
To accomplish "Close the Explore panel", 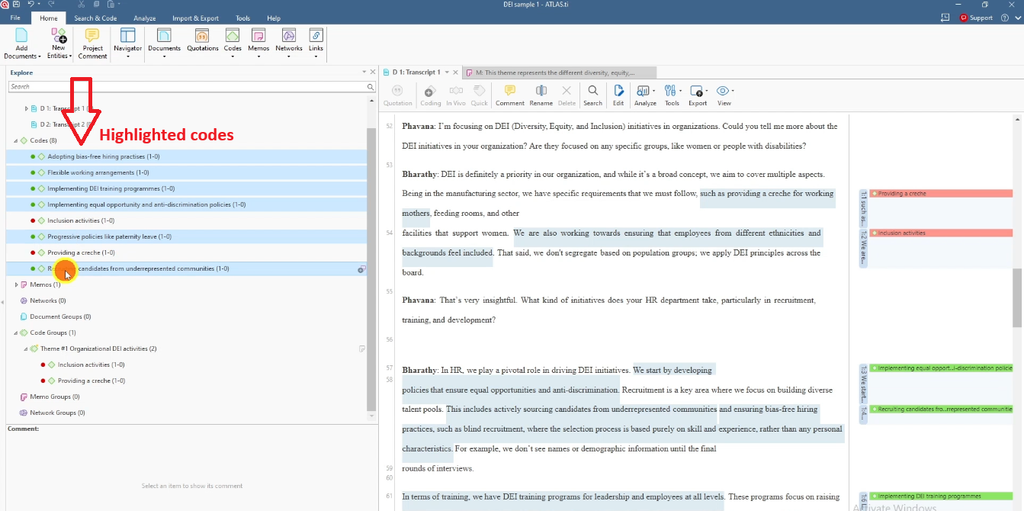I will [373, 72].
